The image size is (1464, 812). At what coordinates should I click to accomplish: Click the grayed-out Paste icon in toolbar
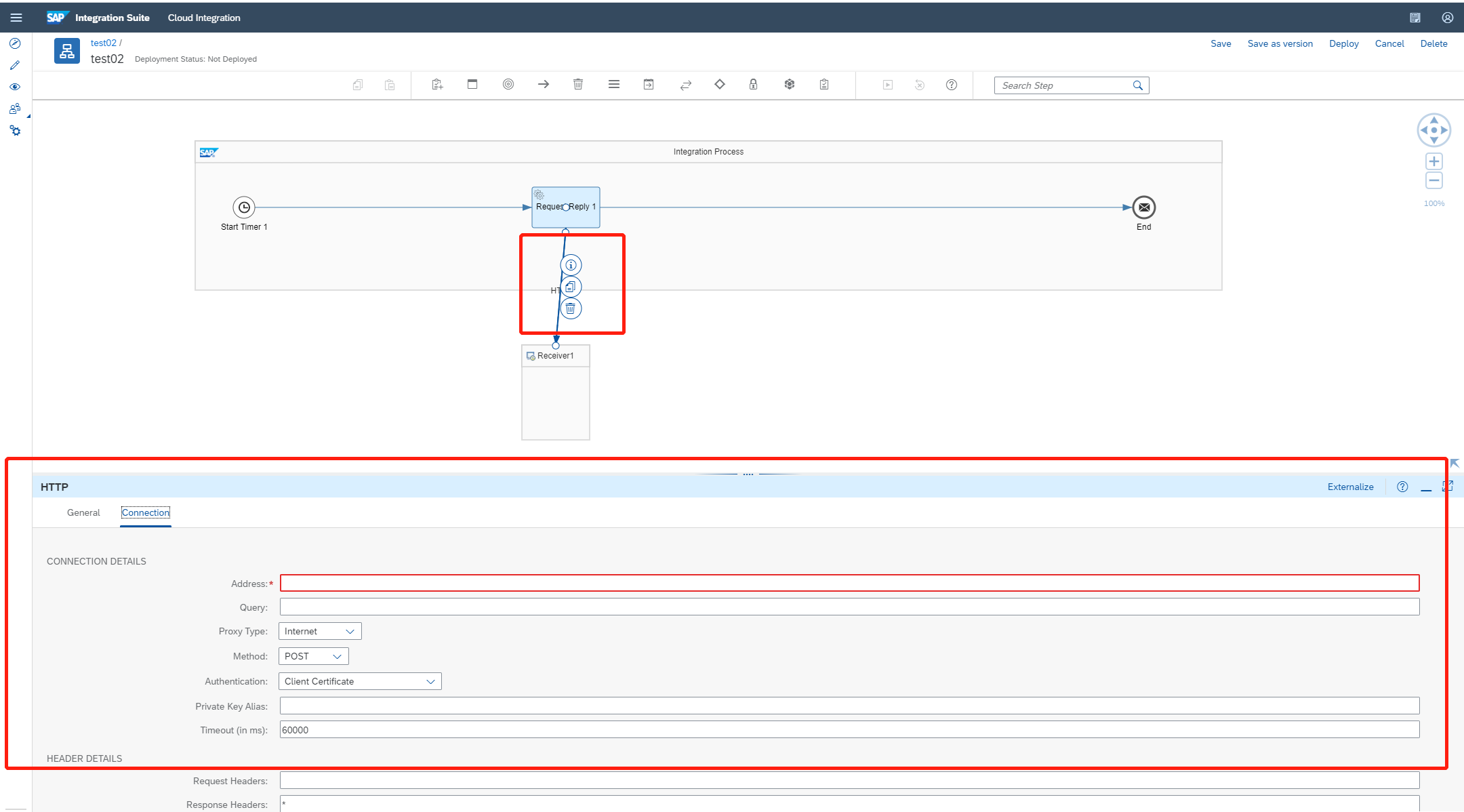[x=390, y=85]
